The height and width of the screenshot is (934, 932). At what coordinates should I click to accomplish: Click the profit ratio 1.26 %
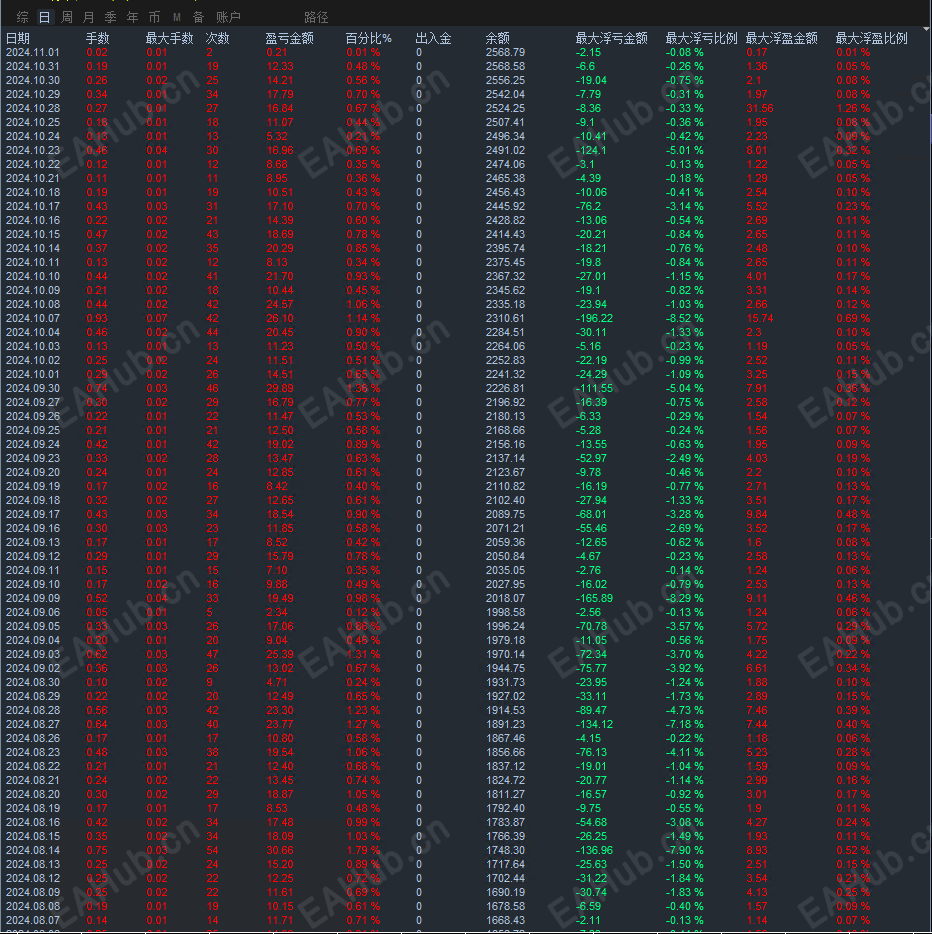tap(853, 108)
